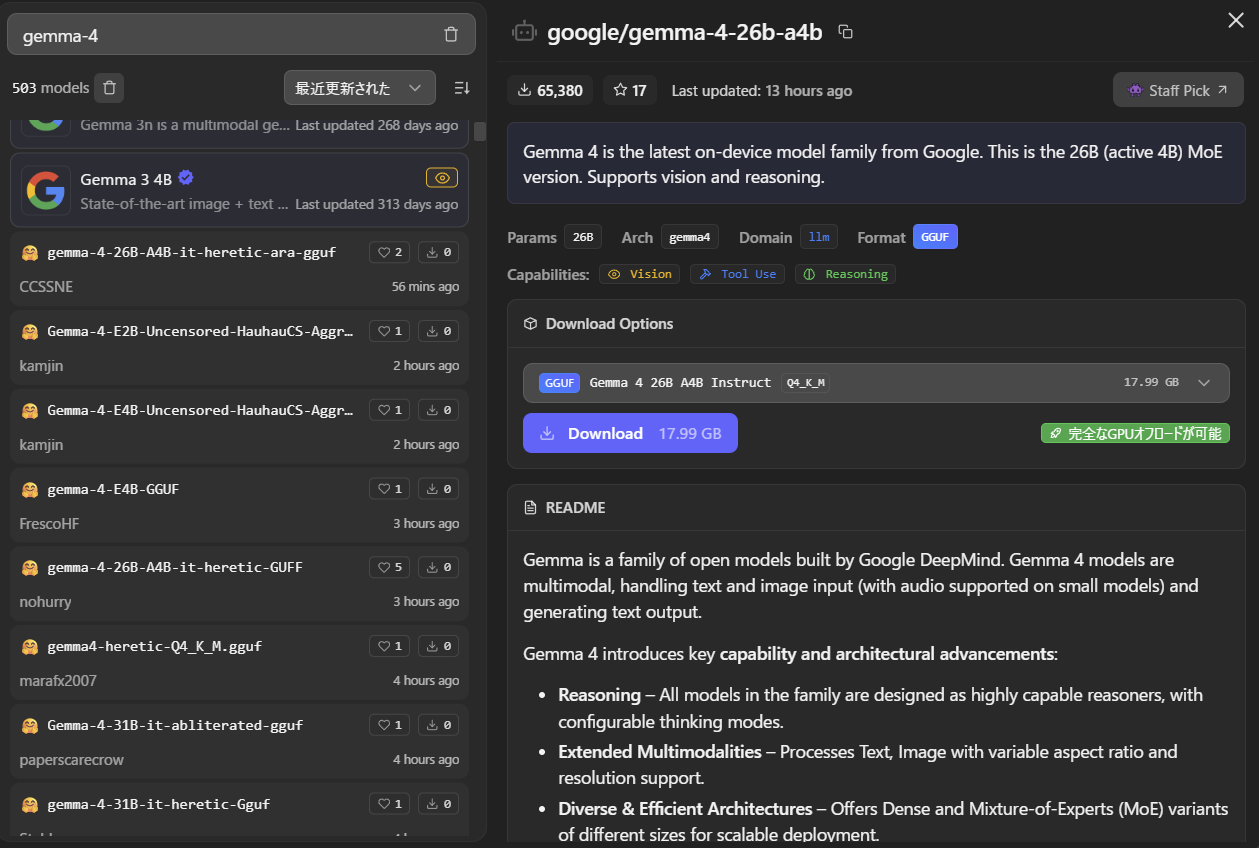Collapse the Download Options section header
This screenshot has height=848, width=1259.
[609, 324]
